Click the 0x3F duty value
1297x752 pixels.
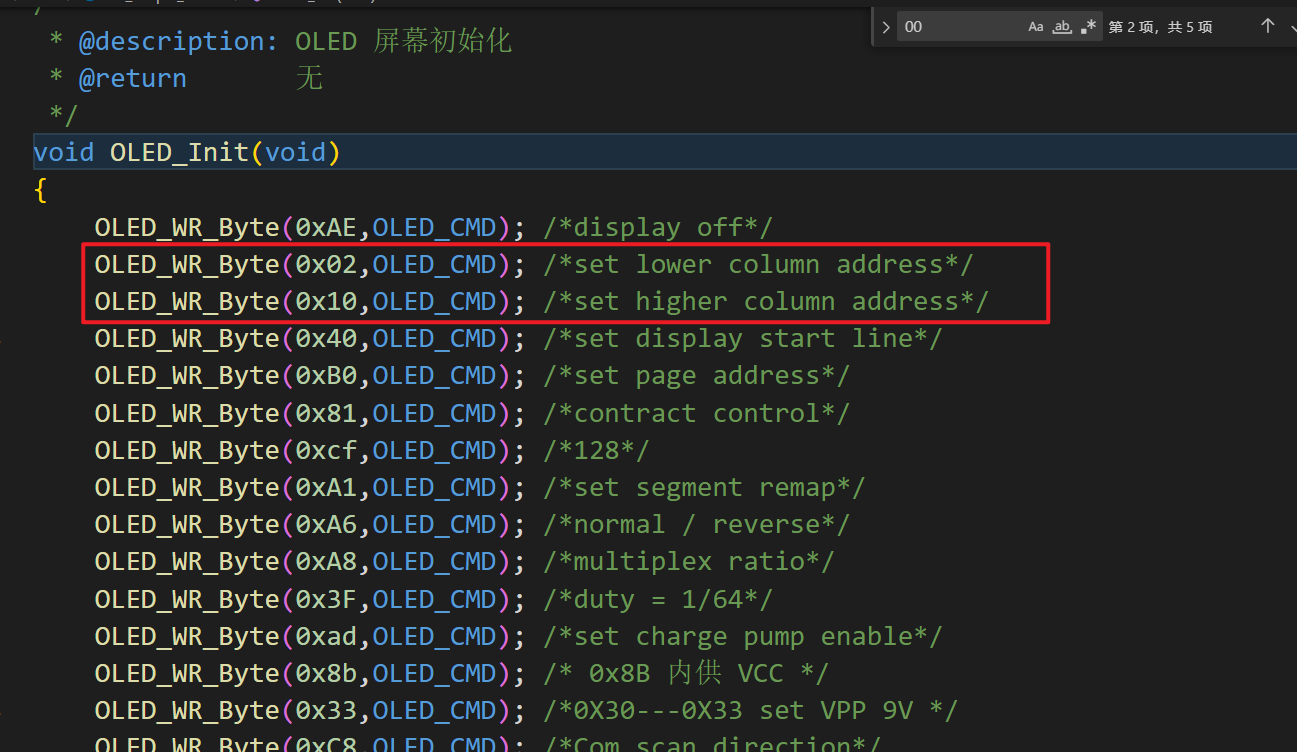pos(326,600)
